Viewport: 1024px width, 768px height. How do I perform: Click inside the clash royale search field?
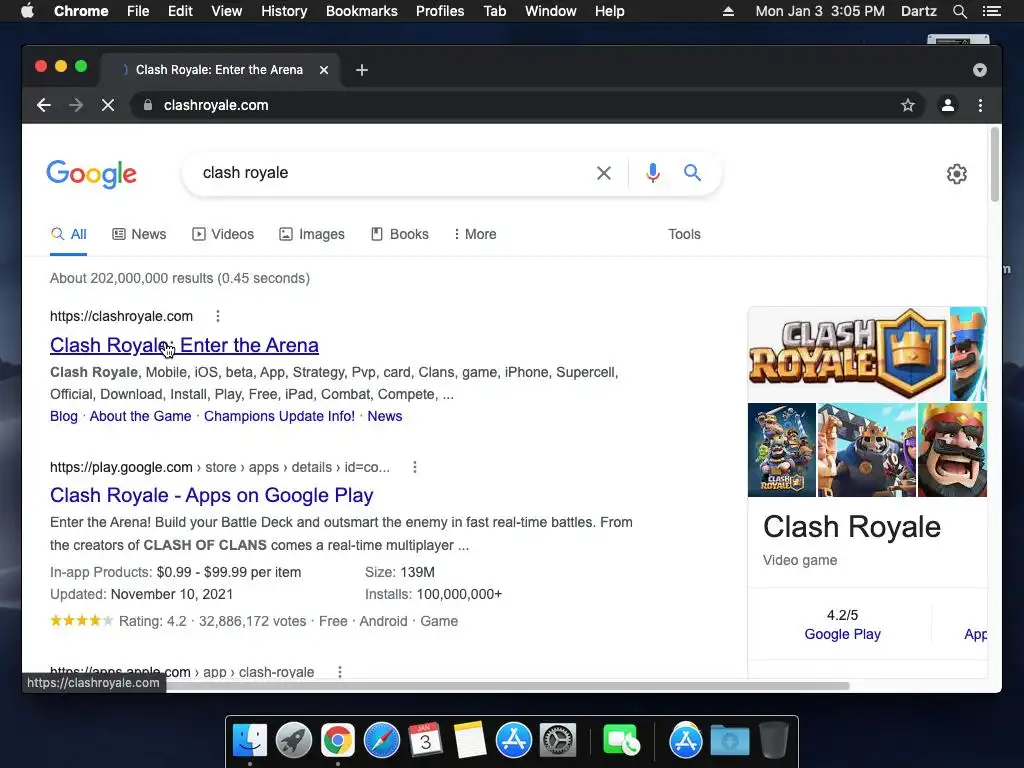[x=392, y=173]
